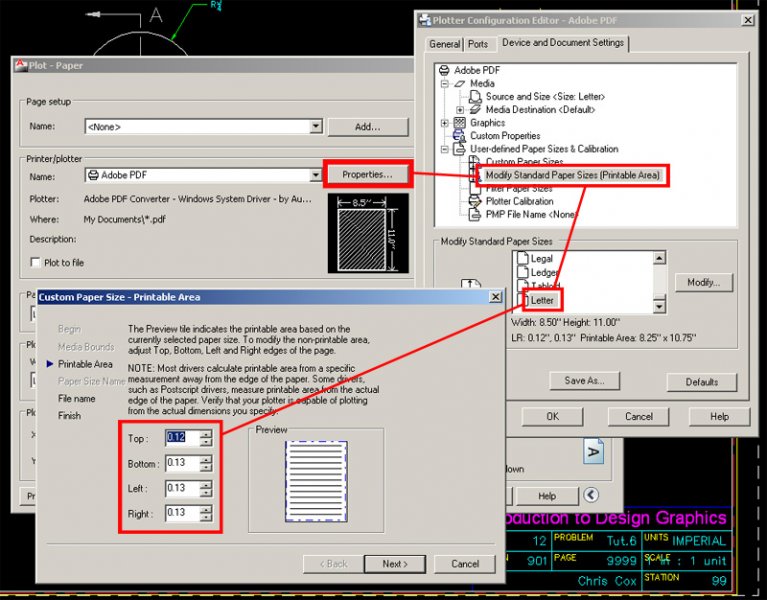Click the Left margin input field
Viewport: 767px width, 600px height.
[x=182, y=488]
